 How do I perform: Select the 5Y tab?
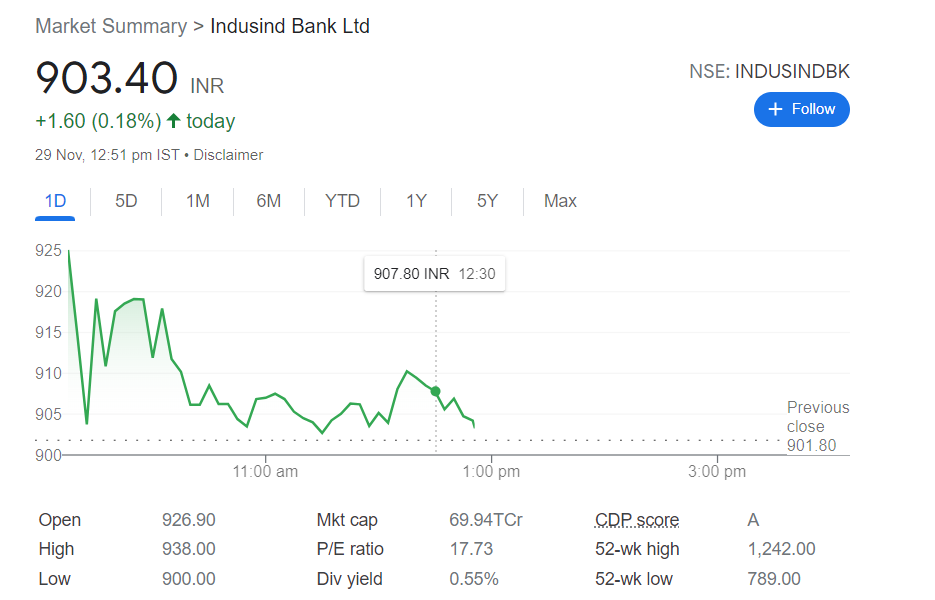487,201
